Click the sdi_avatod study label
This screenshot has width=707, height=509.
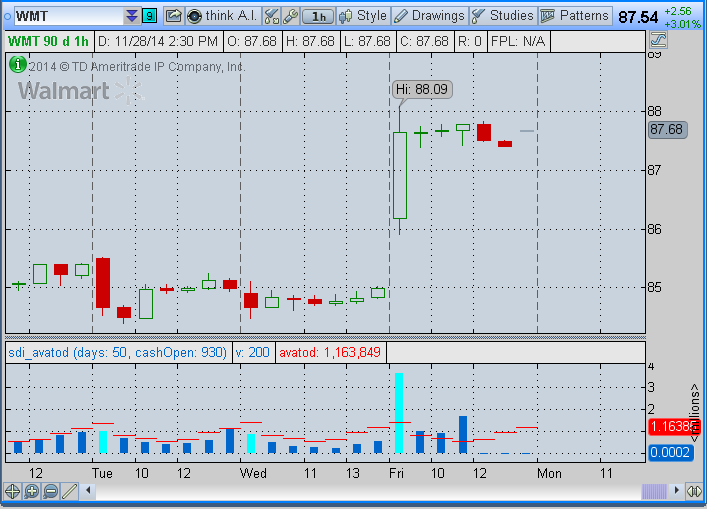(117, 352)
